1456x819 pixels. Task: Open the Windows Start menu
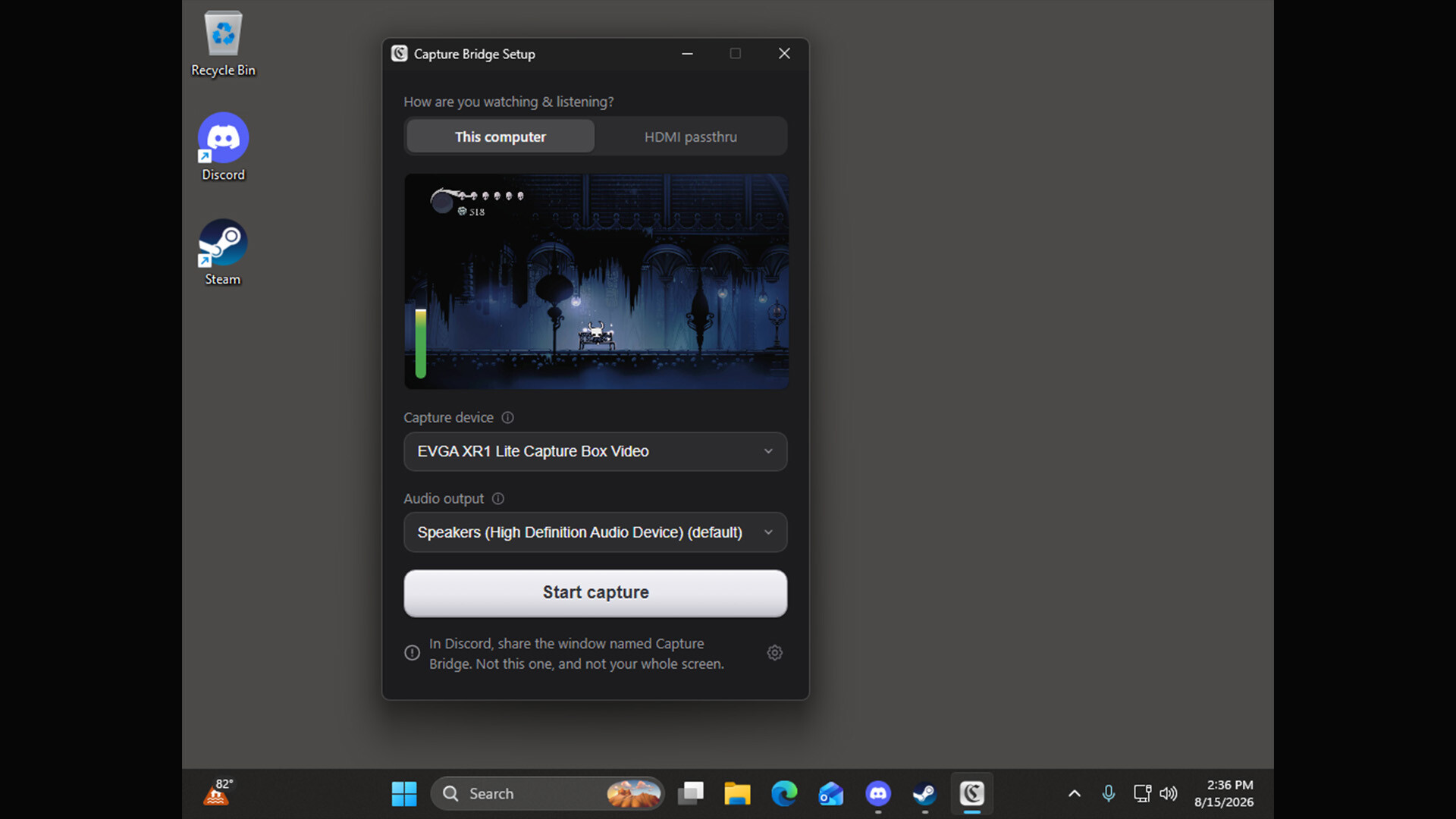coord(404,794)
